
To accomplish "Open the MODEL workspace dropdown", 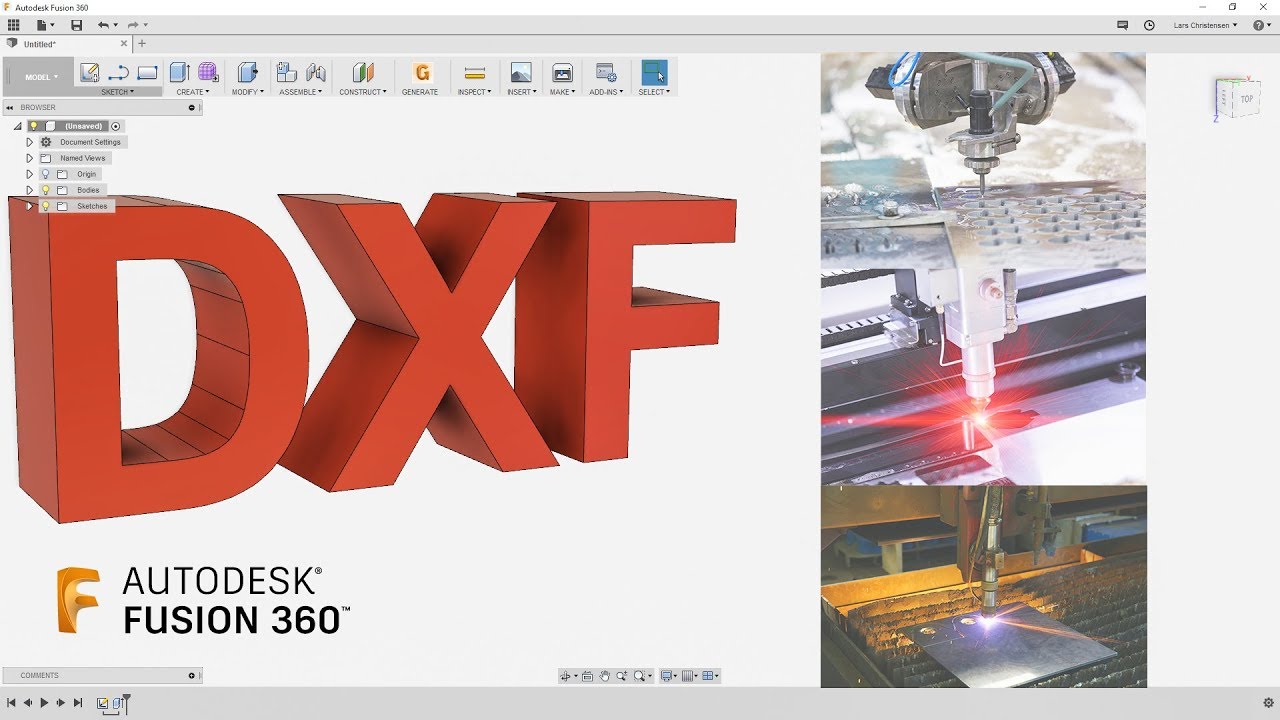I will coord(41,77).
